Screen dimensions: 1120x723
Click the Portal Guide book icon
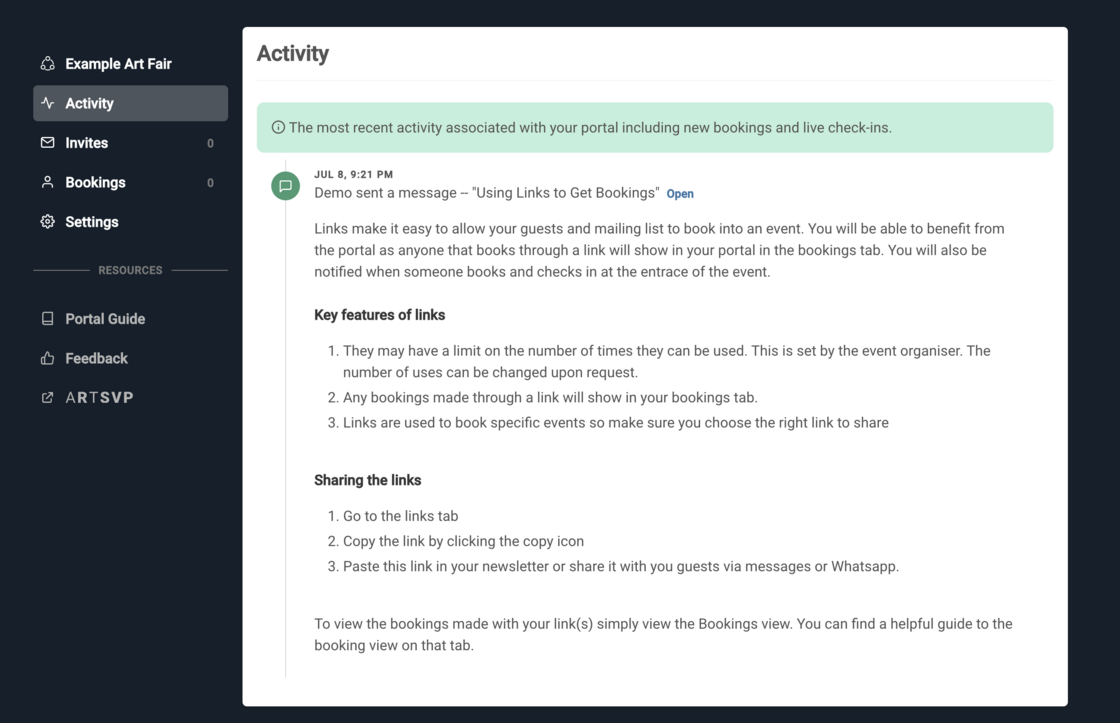(x=47, y=319)
